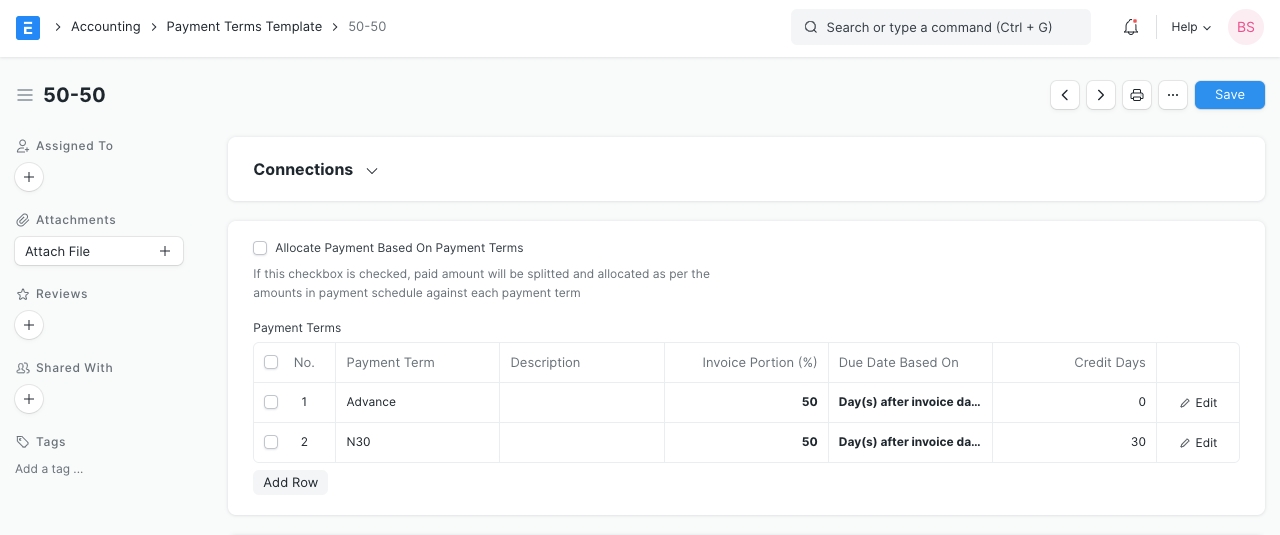Screen dimensions: 1280x535
Task: Open the three-dots more options menu
Action: click(x=1173, y=95)
